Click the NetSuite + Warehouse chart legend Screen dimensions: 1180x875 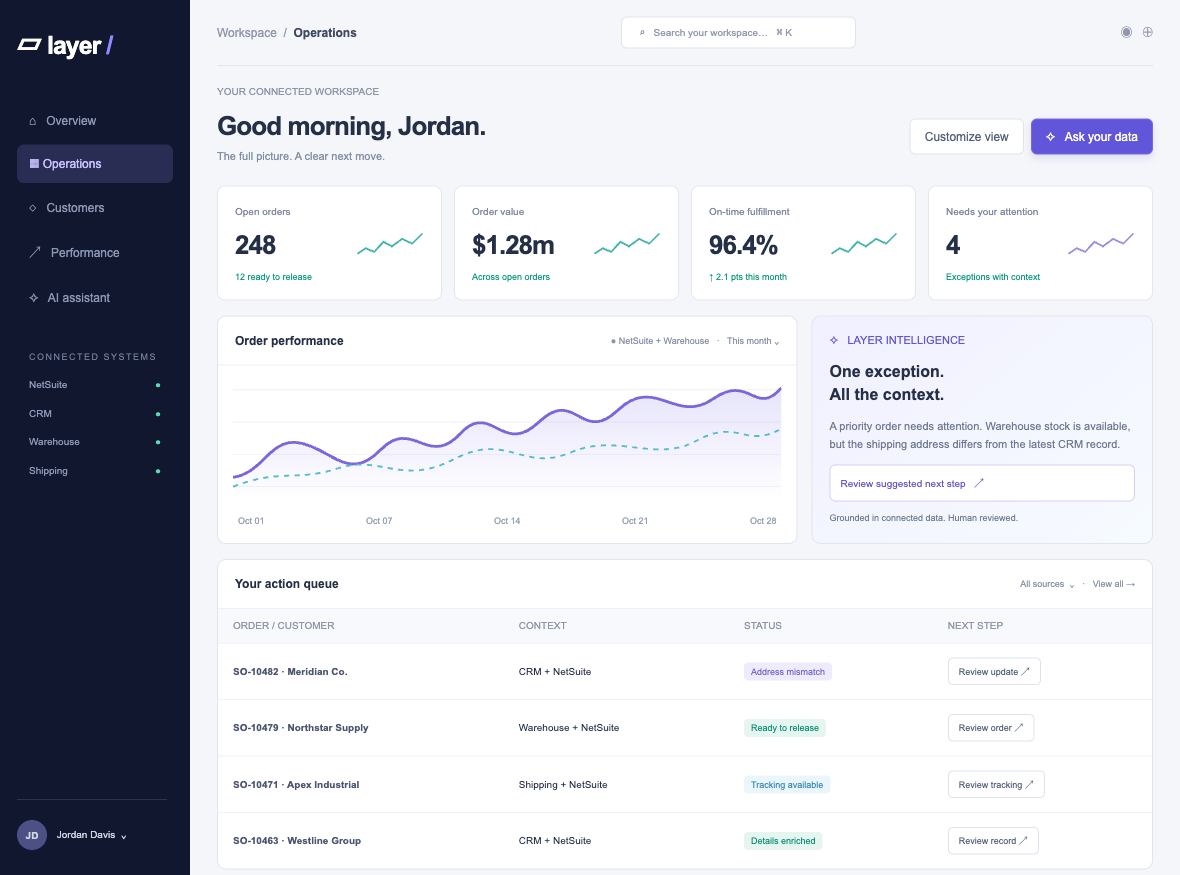660,341
